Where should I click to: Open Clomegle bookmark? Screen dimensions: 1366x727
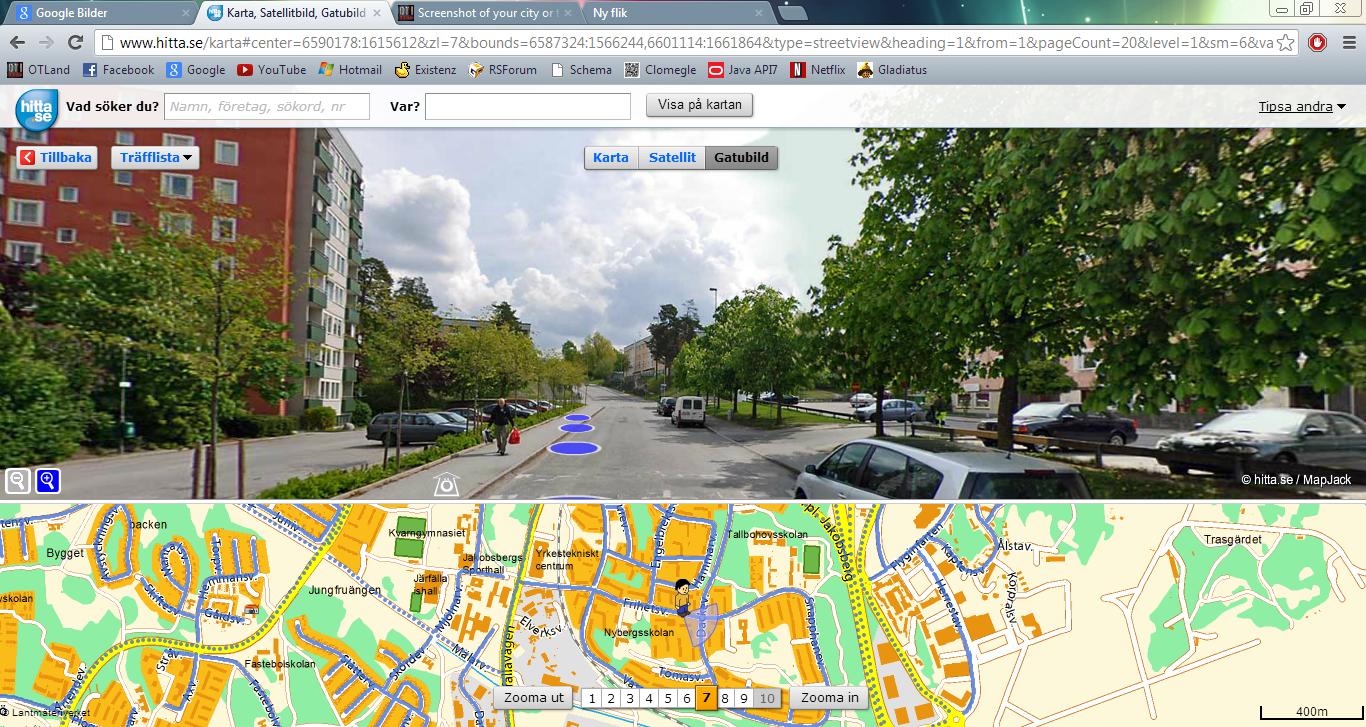coord(660,70)
